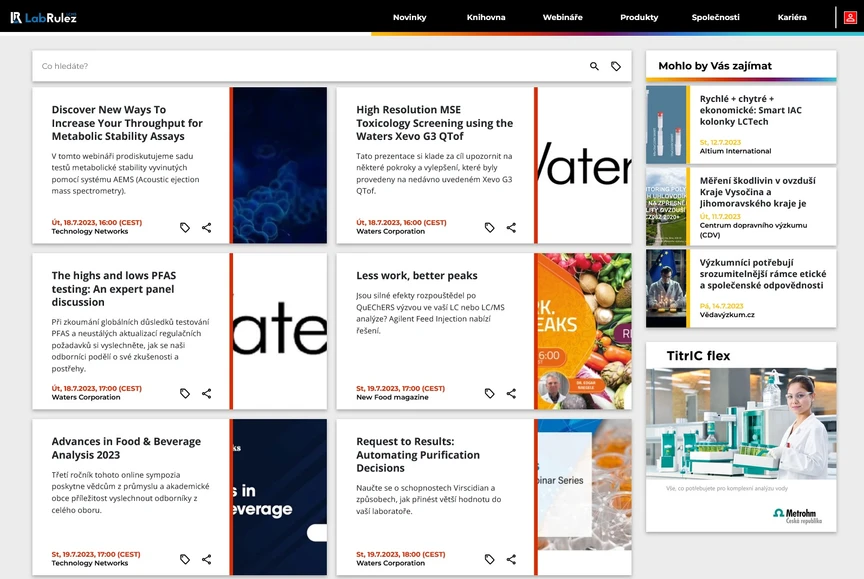Click the LabRulez logo
Screen dimensions: 864x579
[x=44, y=18]
